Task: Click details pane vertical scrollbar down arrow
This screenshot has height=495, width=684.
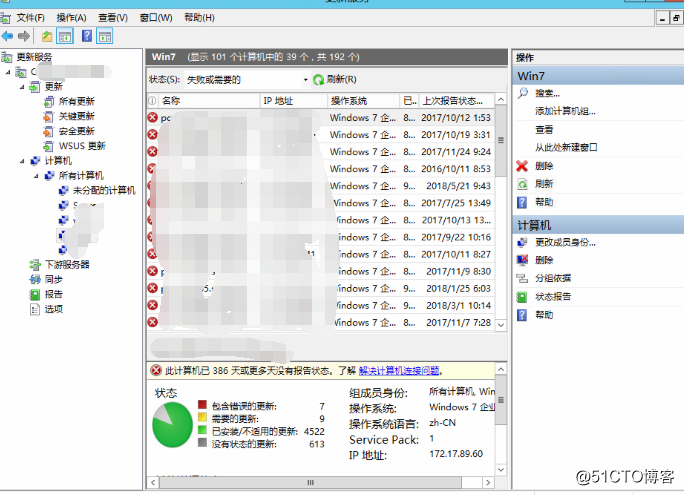Action: tap(501, 469)
